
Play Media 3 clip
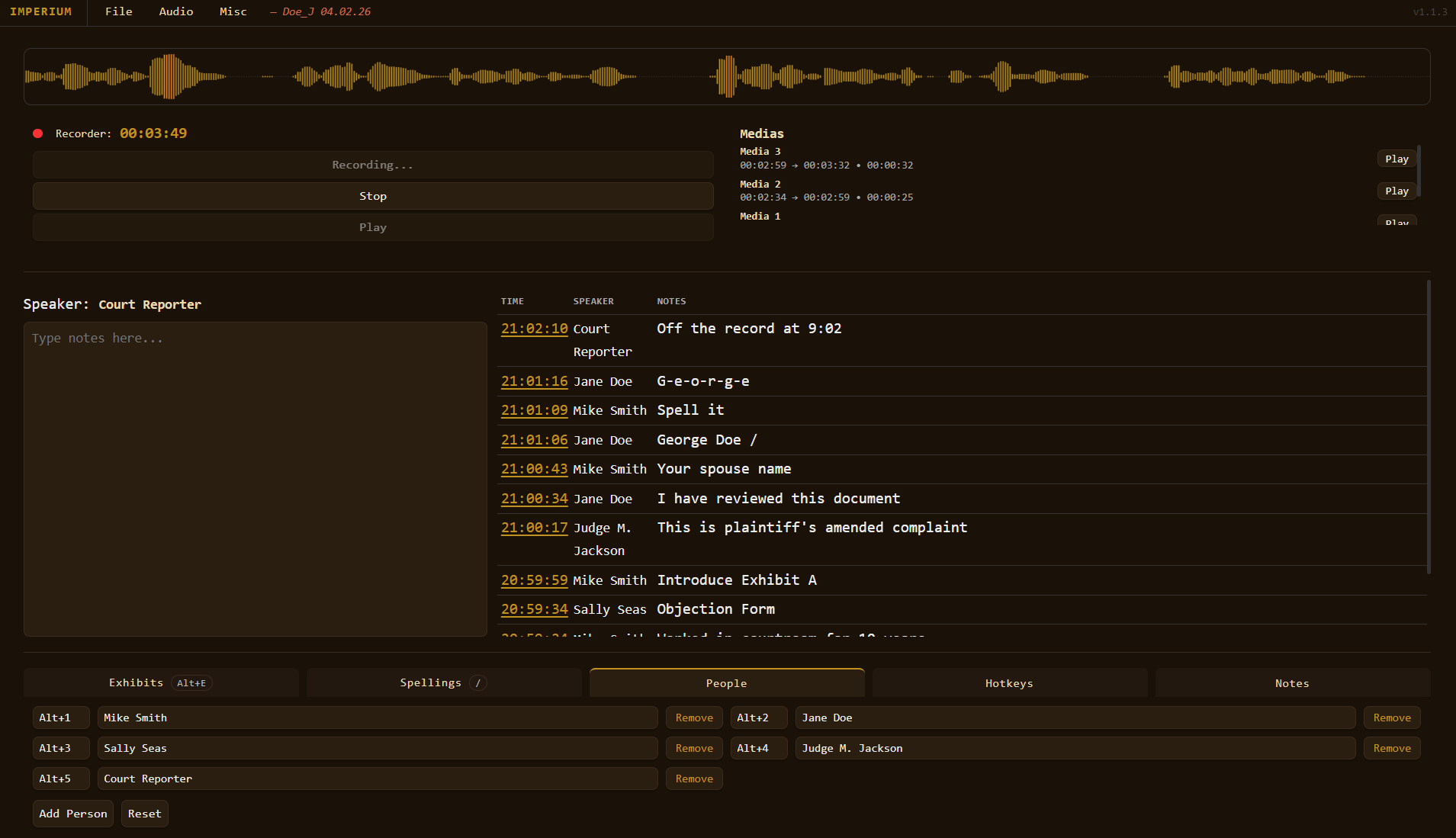[1396, 159]
